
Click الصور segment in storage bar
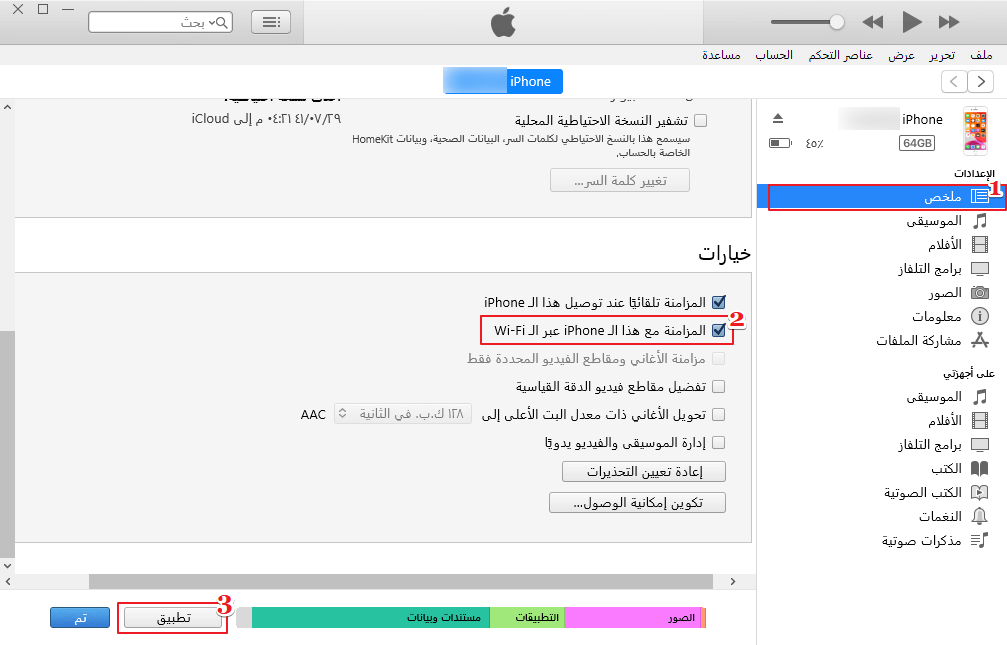(x=633, y=617)
